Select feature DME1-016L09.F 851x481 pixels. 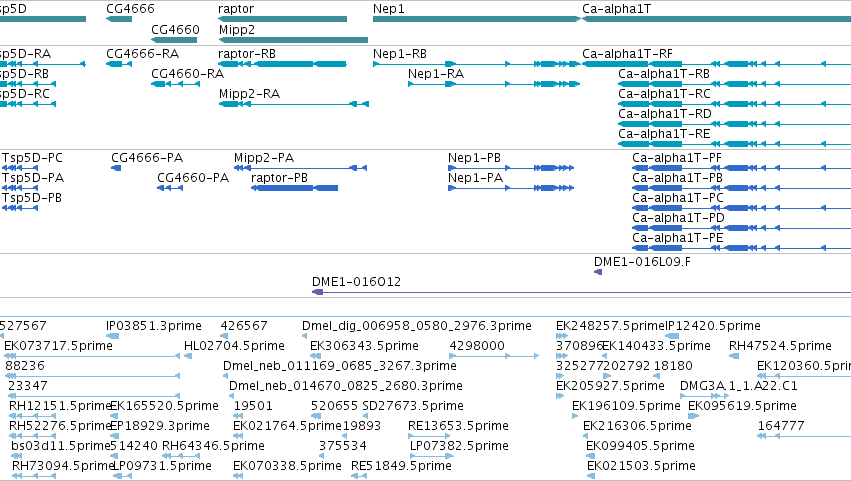pyautogui.click(x=643, y=262)
